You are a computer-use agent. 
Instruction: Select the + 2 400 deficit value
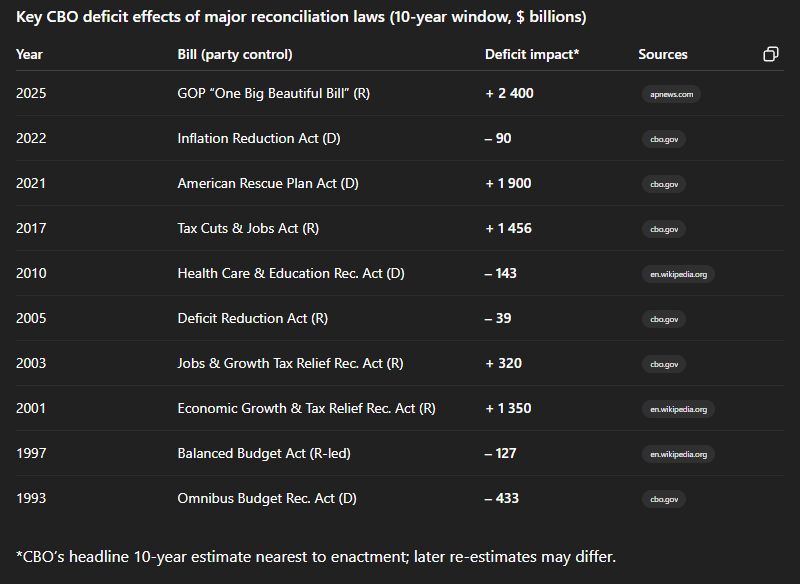(x=510, y=93)
